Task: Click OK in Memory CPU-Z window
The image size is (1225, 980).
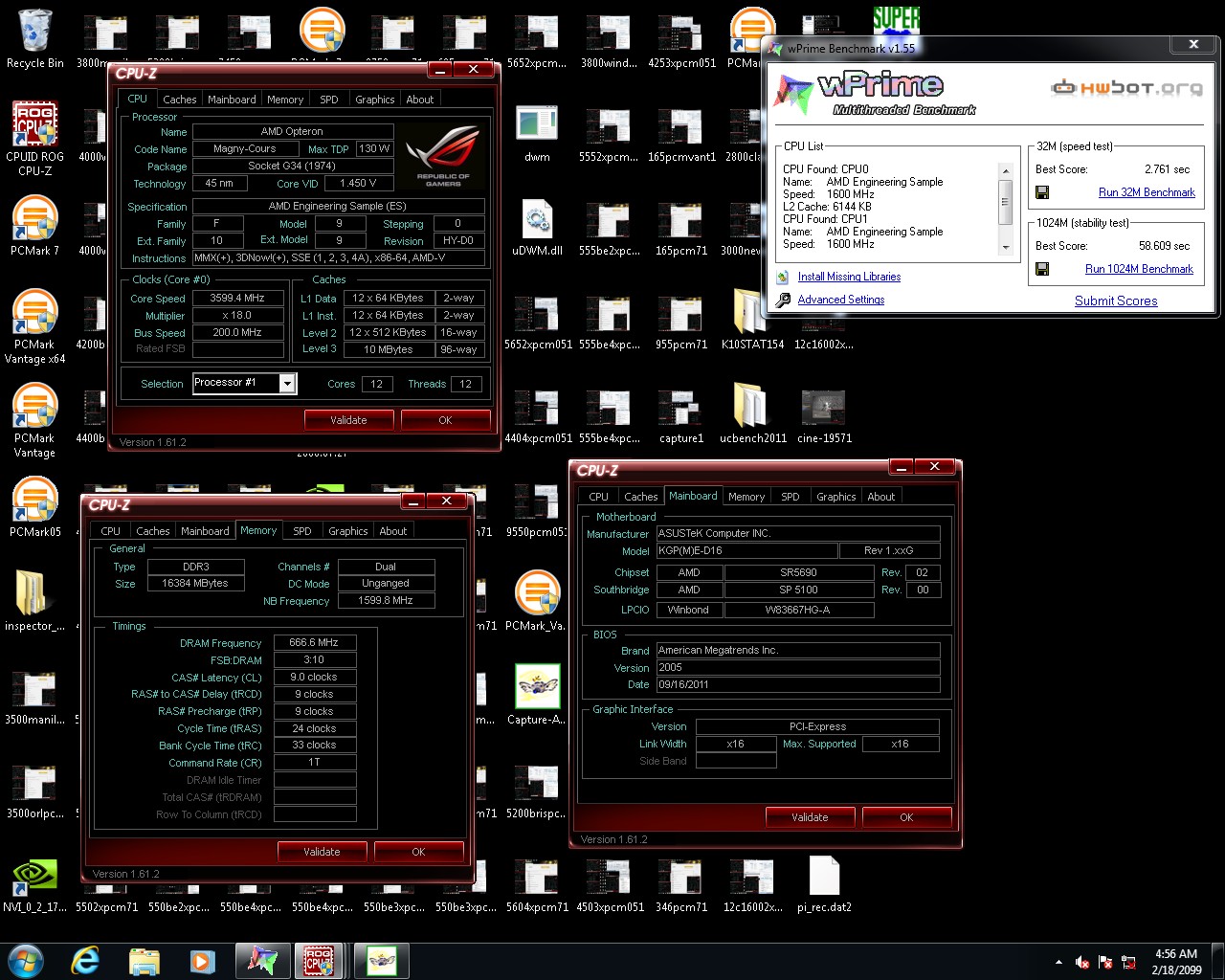Action: click(x=418, y=852)
